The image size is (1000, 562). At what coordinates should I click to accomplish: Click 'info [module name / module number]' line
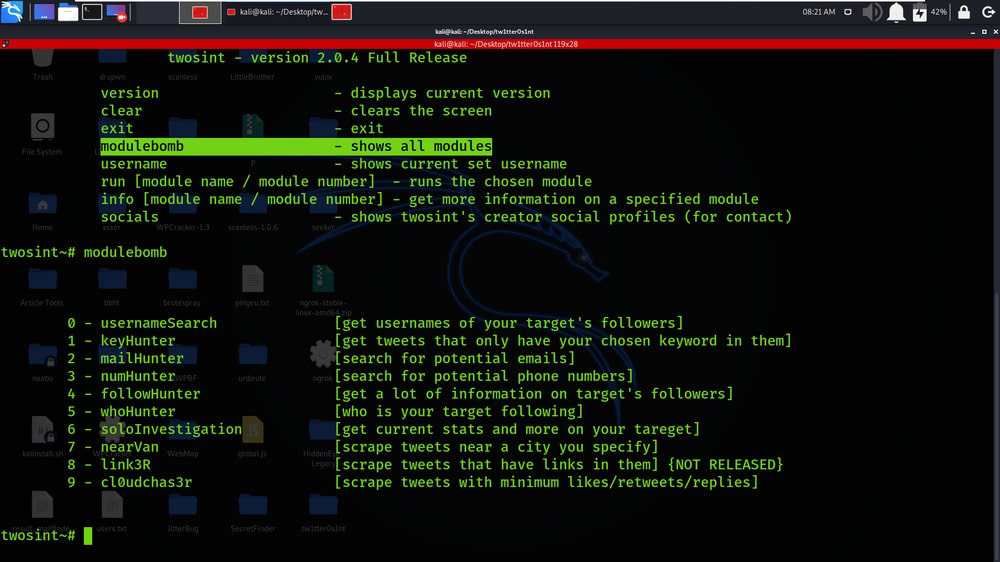pyautogui.click(x=430, y=200)
